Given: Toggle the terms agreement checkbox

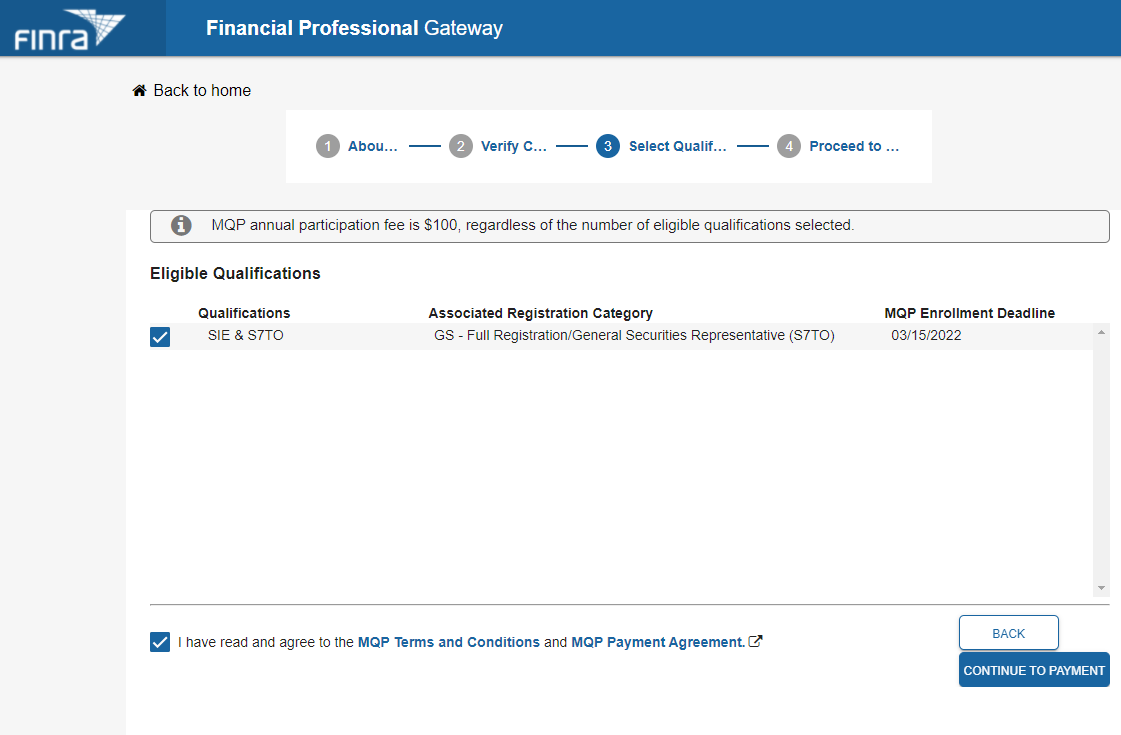Looking at the screenshot, I should pyautogui.click(x=160, y=642).
